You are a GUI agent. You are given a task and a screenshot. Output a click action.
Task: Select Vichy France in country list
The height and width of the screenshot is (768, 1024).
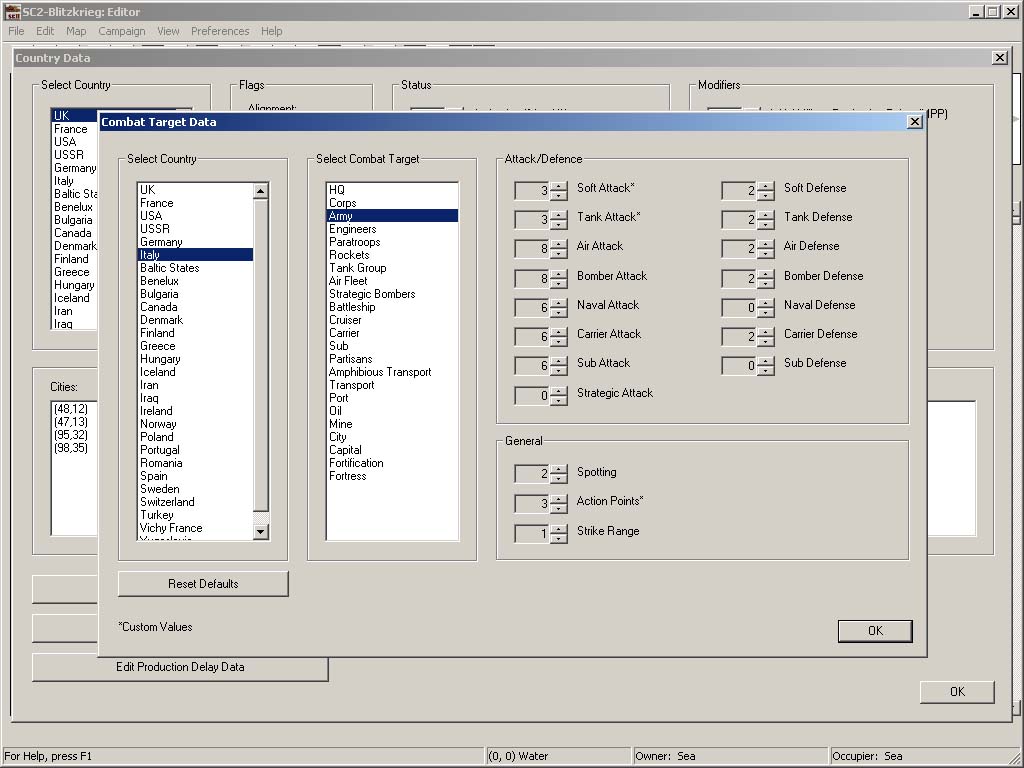pyautogui.click(x=171, y=528)
